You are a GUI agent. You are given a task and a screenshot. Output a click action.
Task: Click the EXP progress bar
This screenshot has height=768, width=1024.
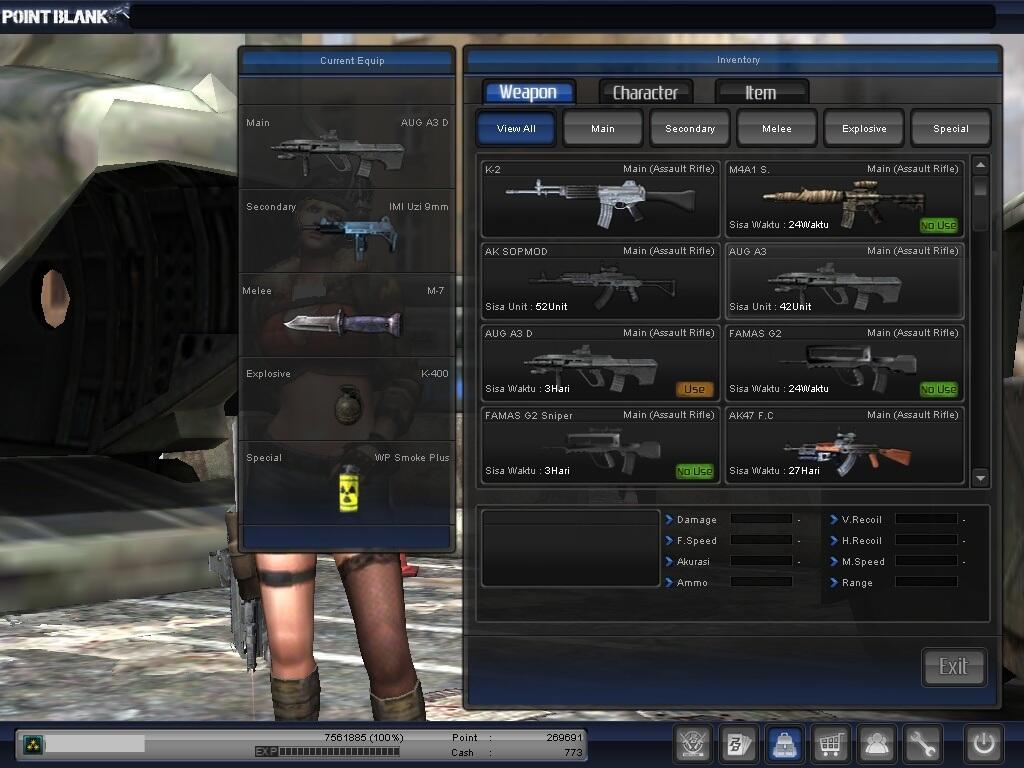pyautogui.click(x=340, y=751)
